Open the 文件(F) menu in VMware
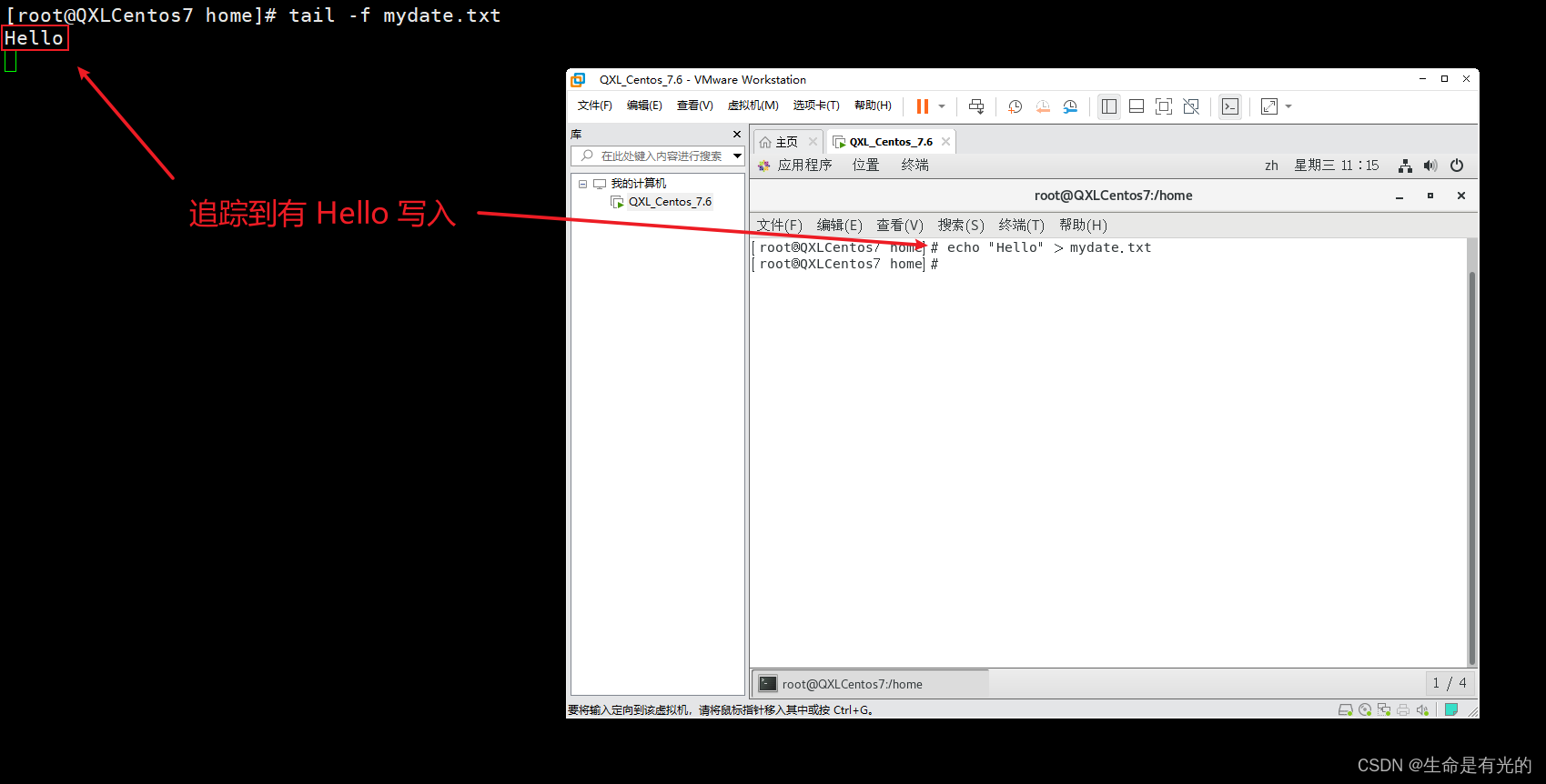This screenshot has height=784, width=1546. click(x=595, y=106)
